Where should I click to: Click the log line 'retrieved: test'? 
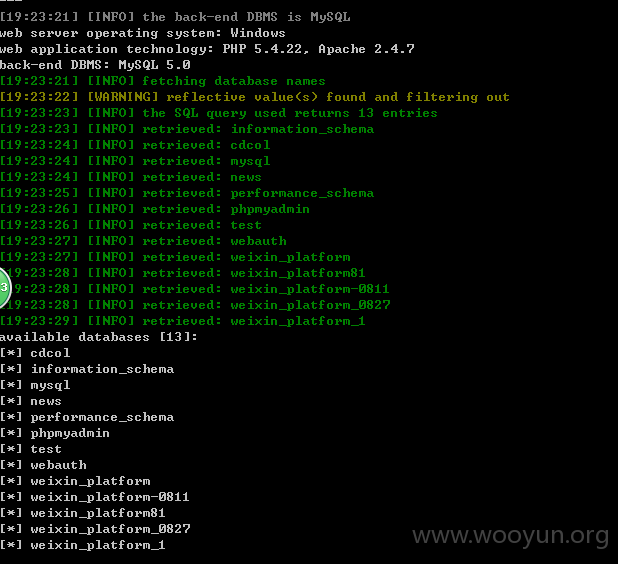(x=131, y=225)
